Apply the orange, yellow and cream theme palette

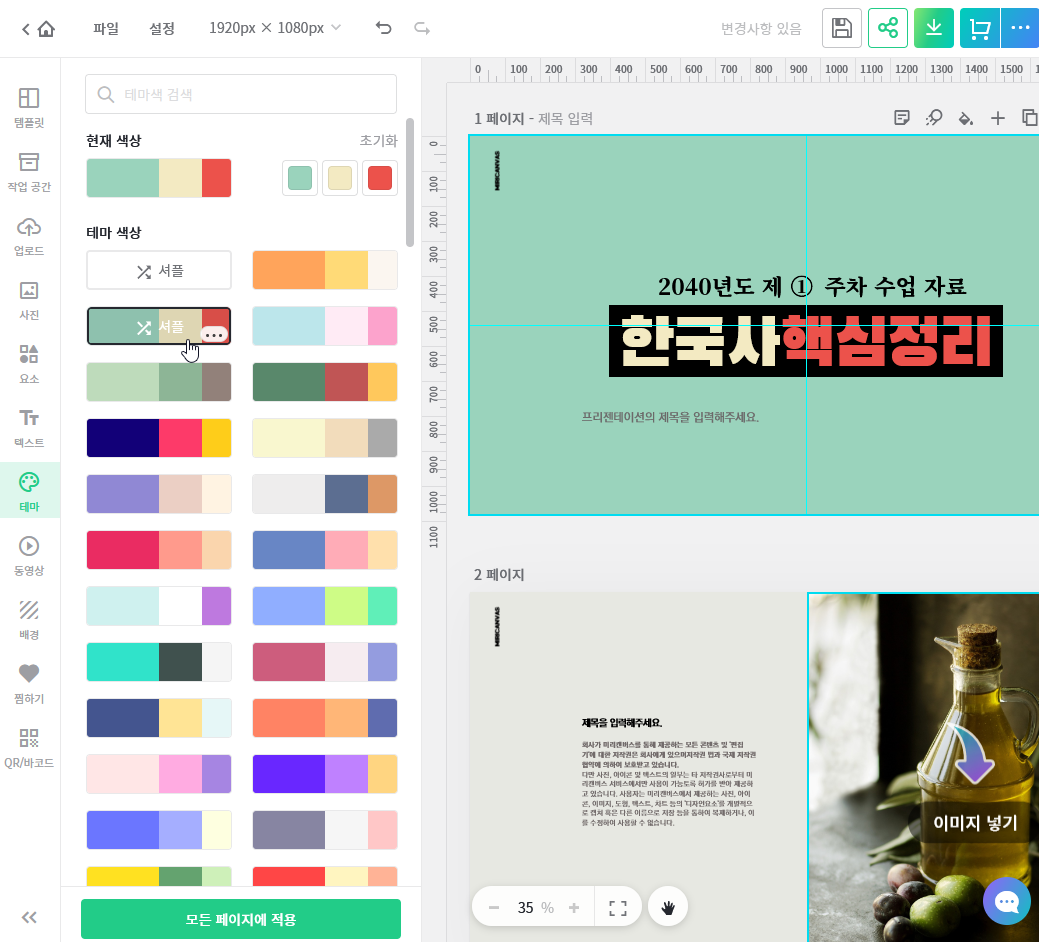point(325,270)
